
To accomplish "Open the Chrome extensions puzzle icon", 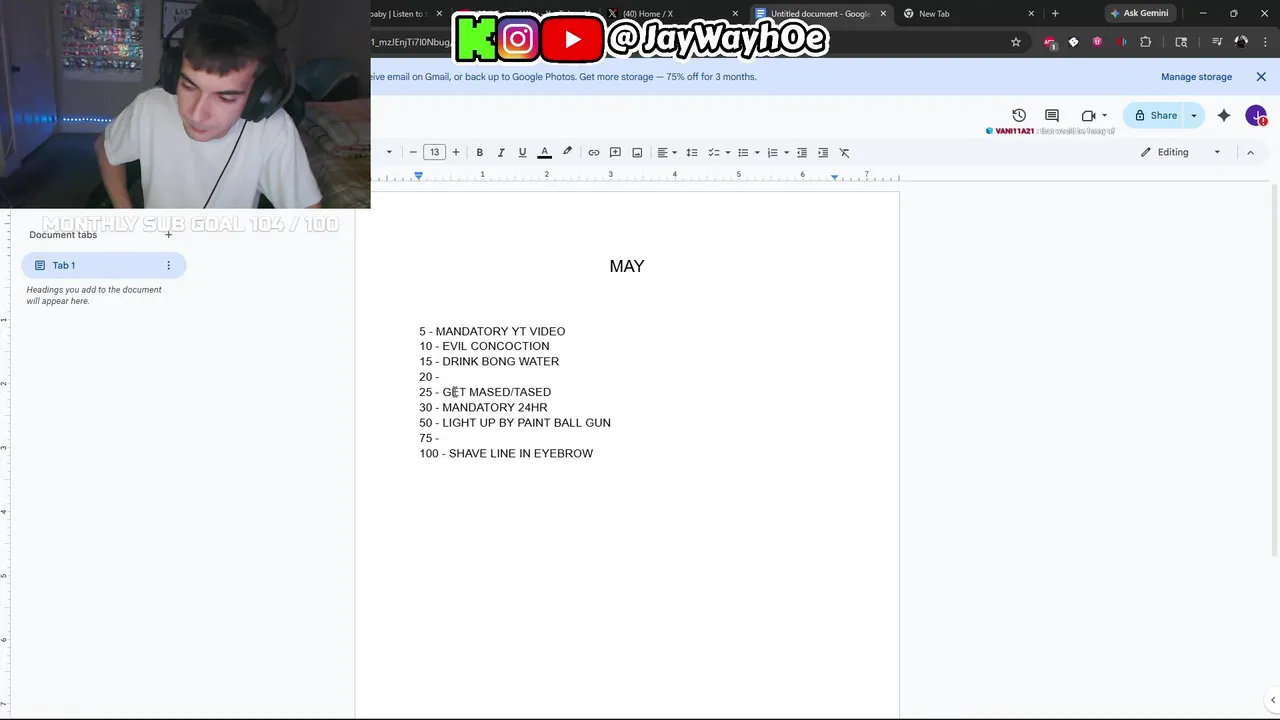I will point(1146,42).
